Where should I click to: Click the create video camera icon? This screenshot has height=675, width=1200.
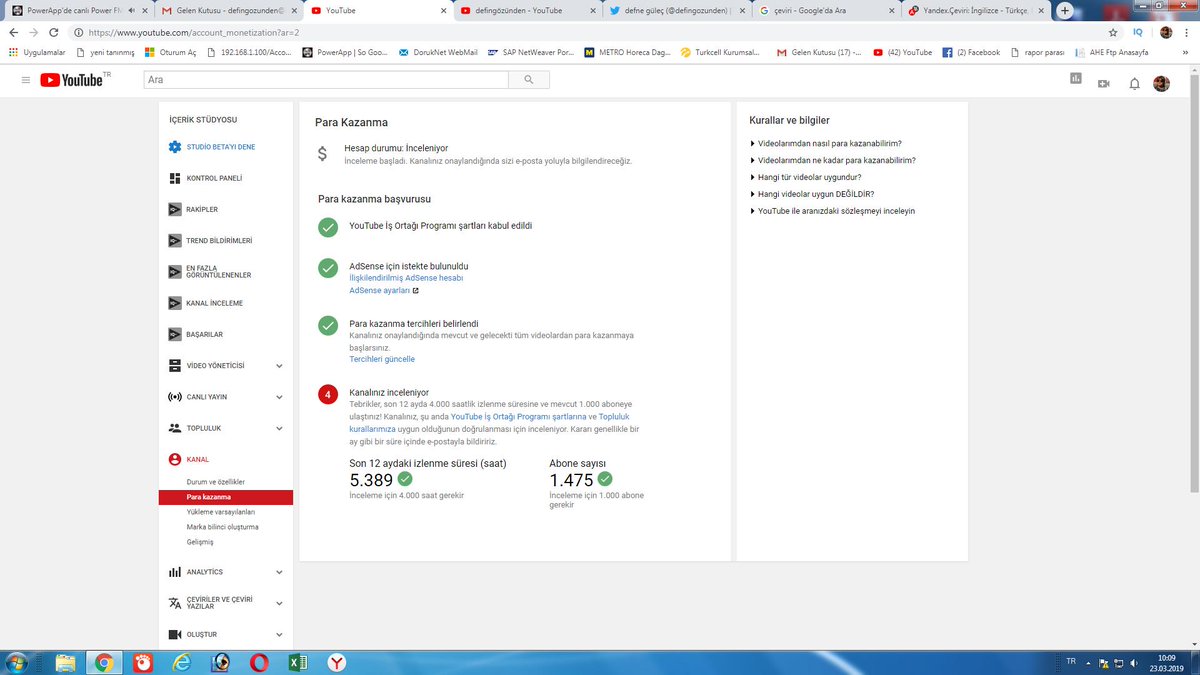tap(1104, 83)
